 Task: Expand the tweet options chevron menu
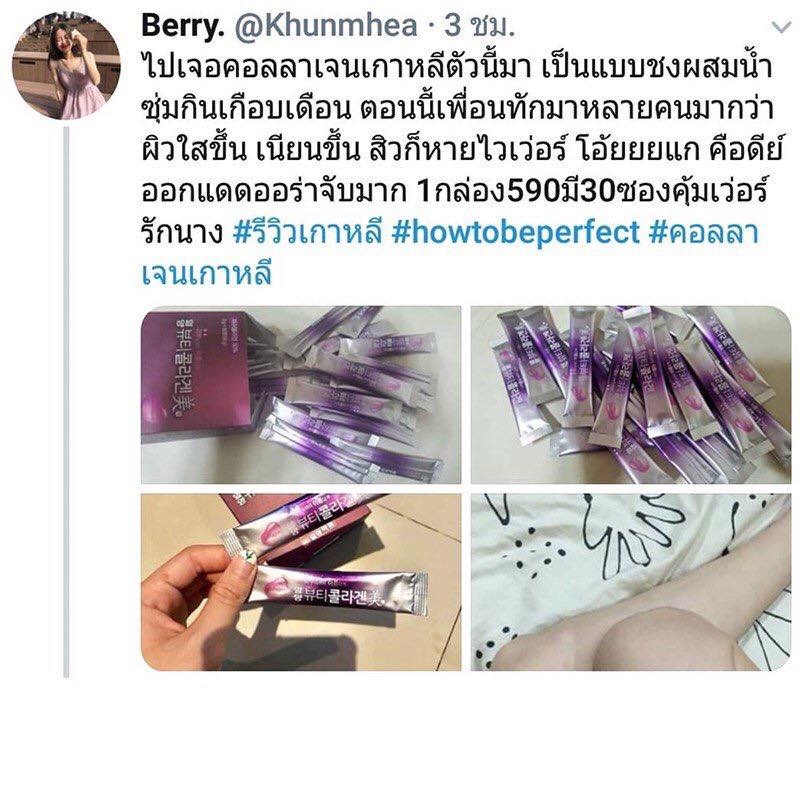(781, 27)
